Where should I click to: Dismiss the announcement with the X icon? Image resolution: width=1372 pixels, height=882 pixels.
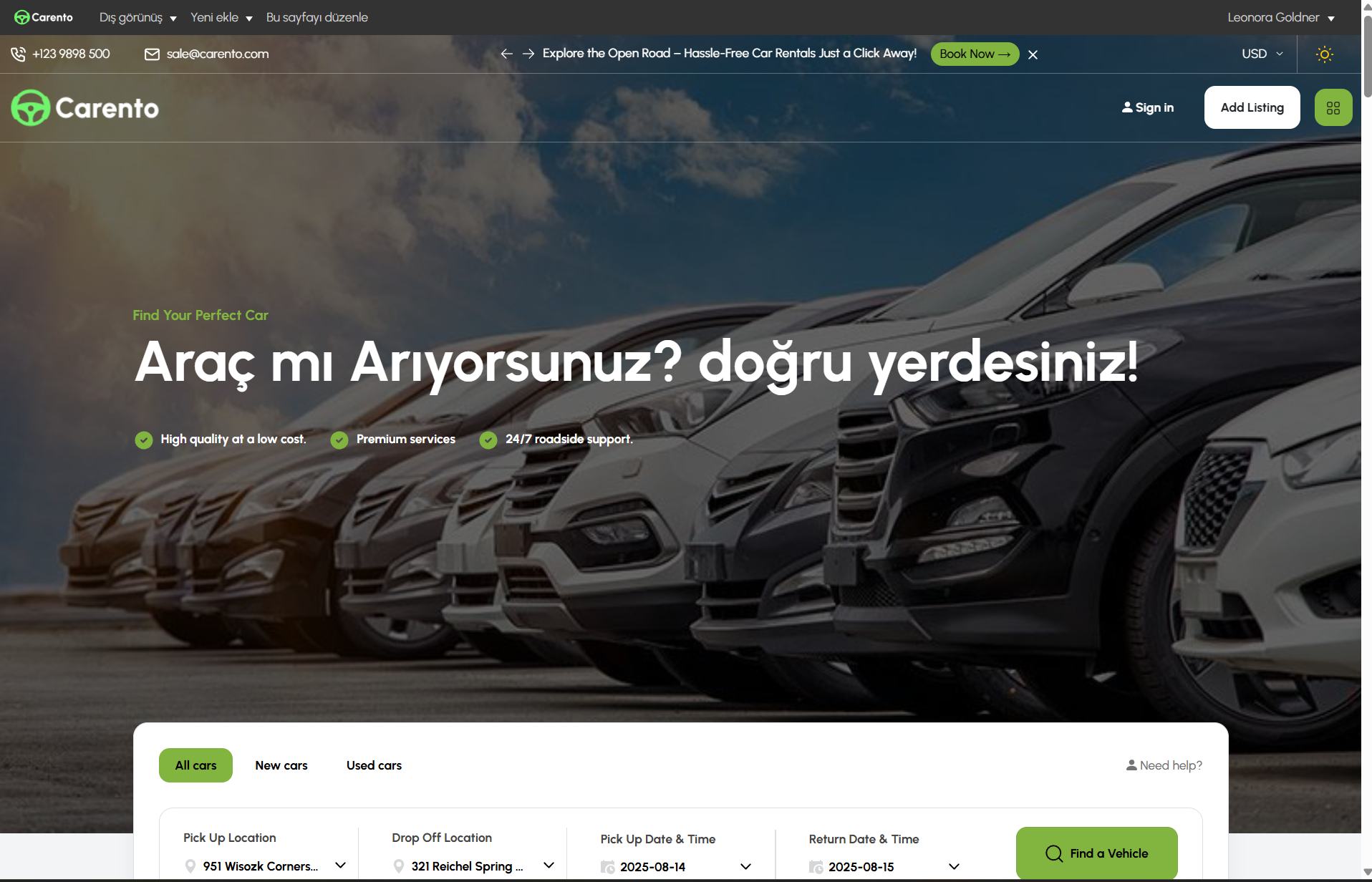click(1033, 54)
